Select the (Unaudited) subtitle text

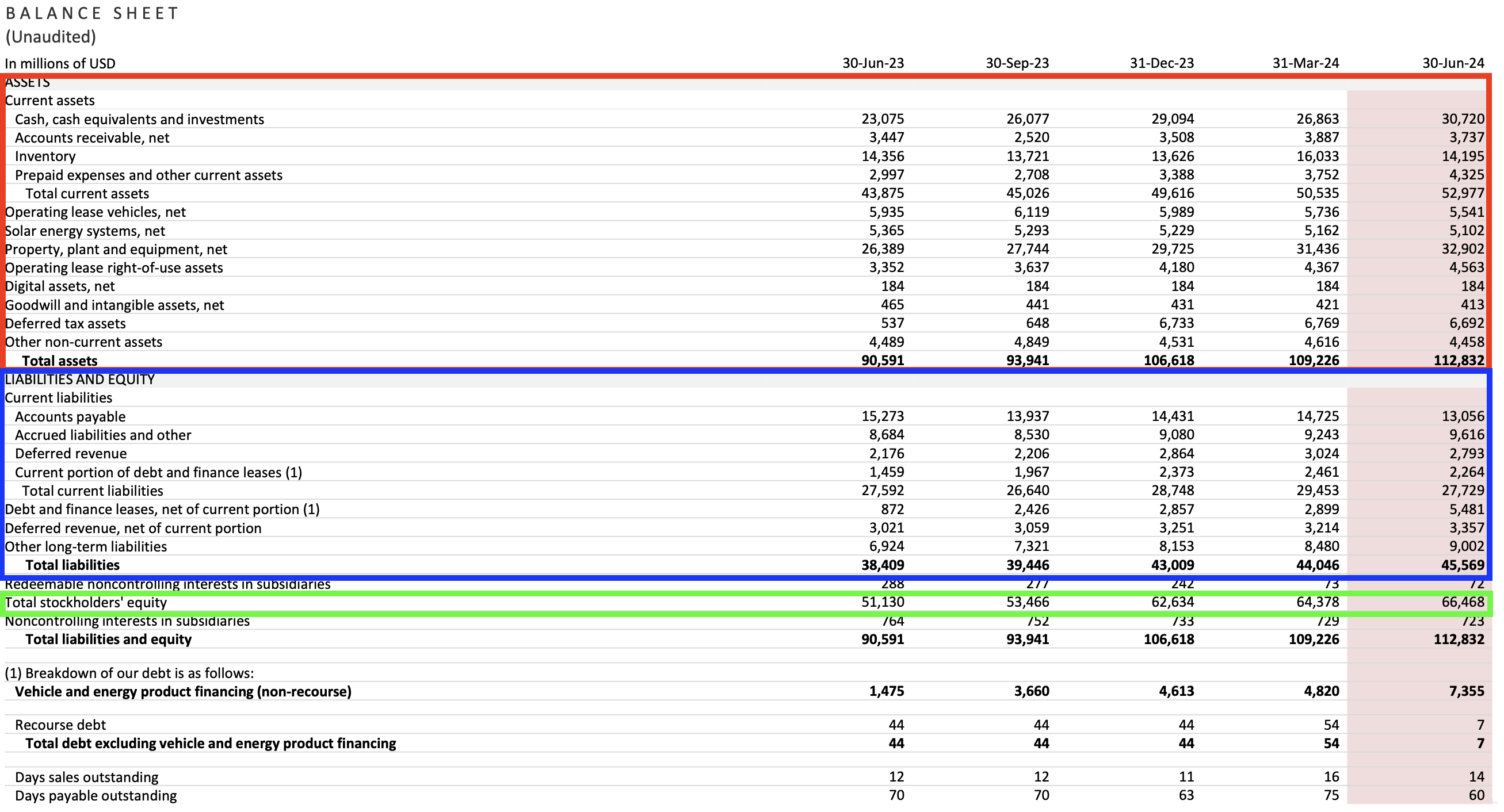[x=51, y=37]
